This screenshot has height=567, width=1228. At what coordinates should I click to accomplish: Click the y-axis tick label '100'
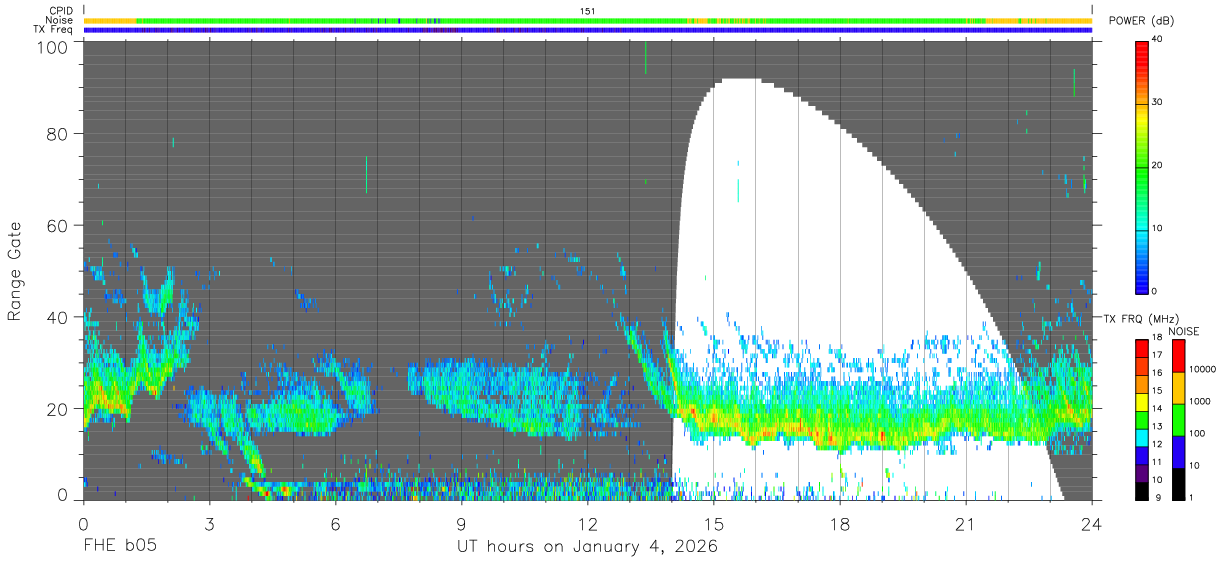(54, 46)
